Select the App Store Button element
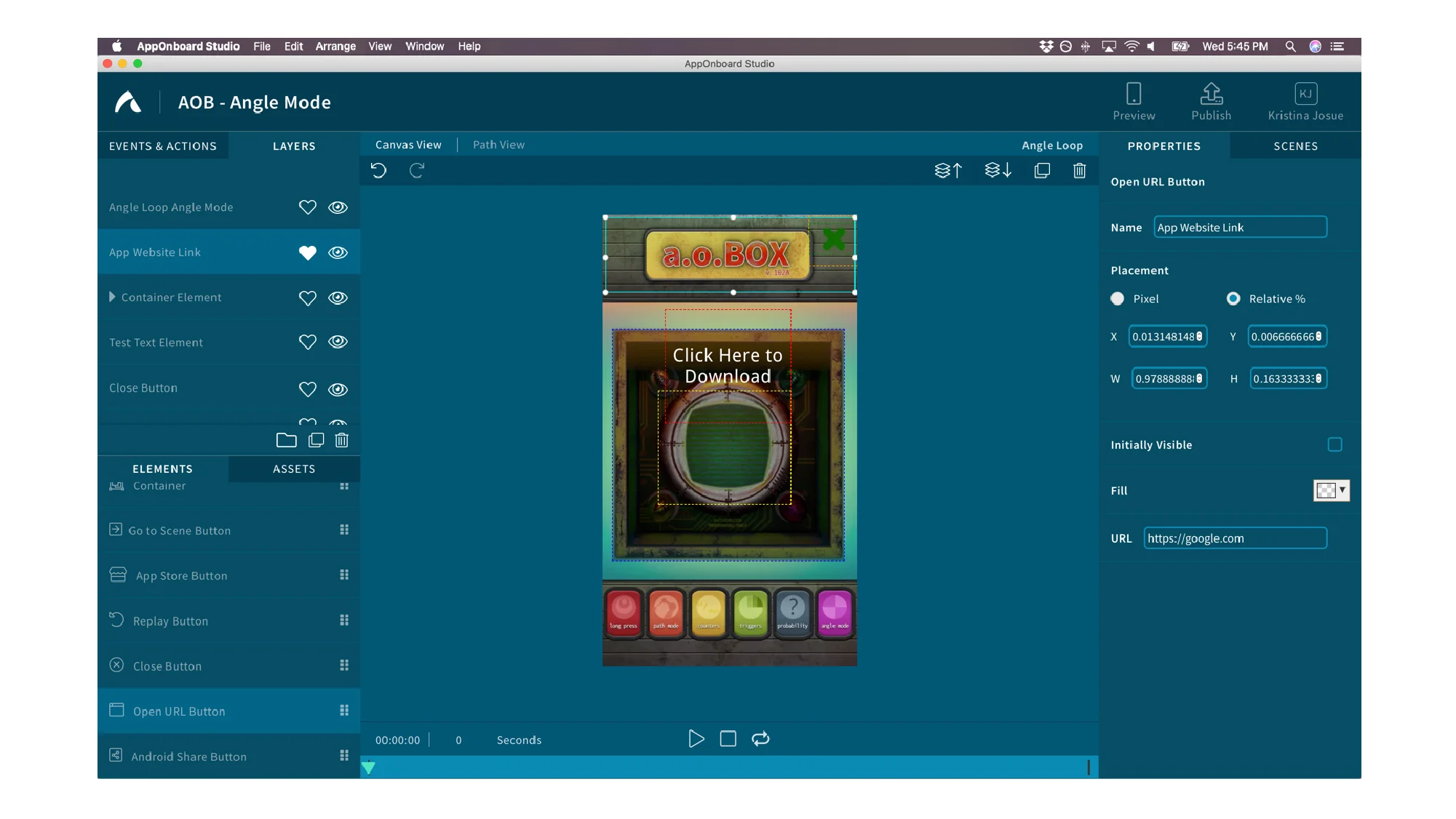The image size is (1456, 819). [x=228, y=575]
